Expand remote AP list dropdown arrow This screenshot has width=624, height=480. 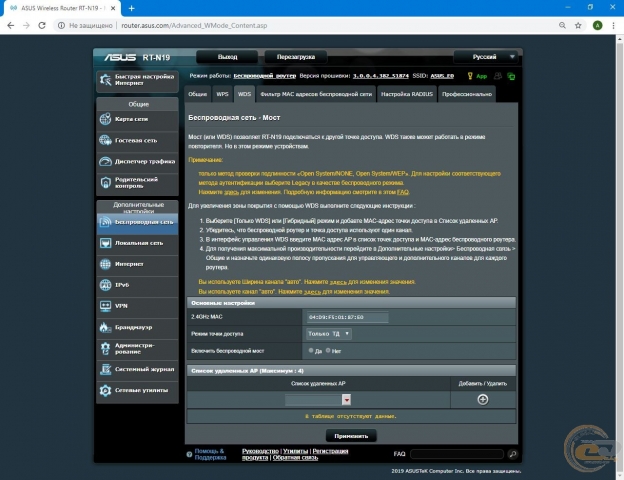coord(346,400)
